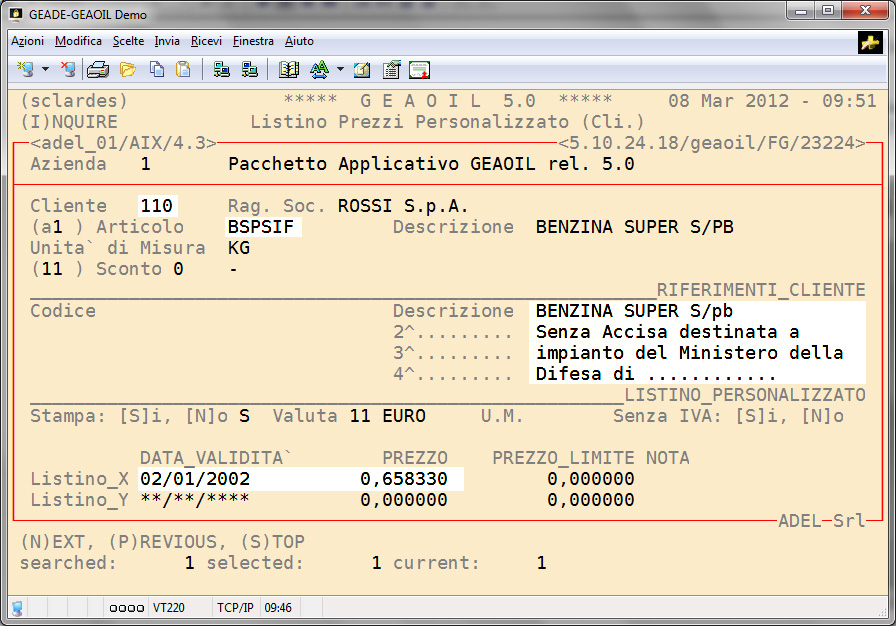The width and height of the screenshot is (896, 626).
Task: Click the open book icon
Action: tap(289, 70)
